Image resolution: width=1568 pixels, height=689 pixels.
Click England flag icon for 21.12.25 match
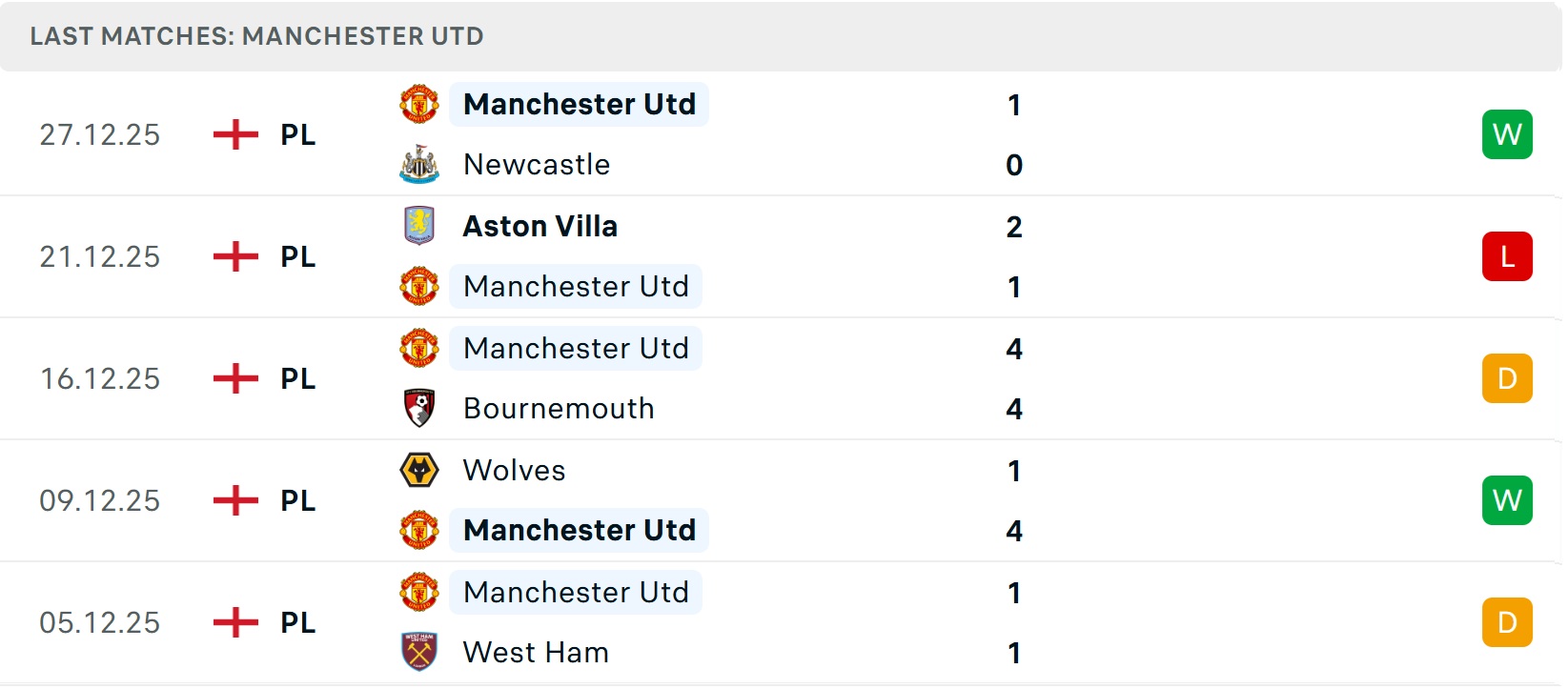click(x=235, y=256)
